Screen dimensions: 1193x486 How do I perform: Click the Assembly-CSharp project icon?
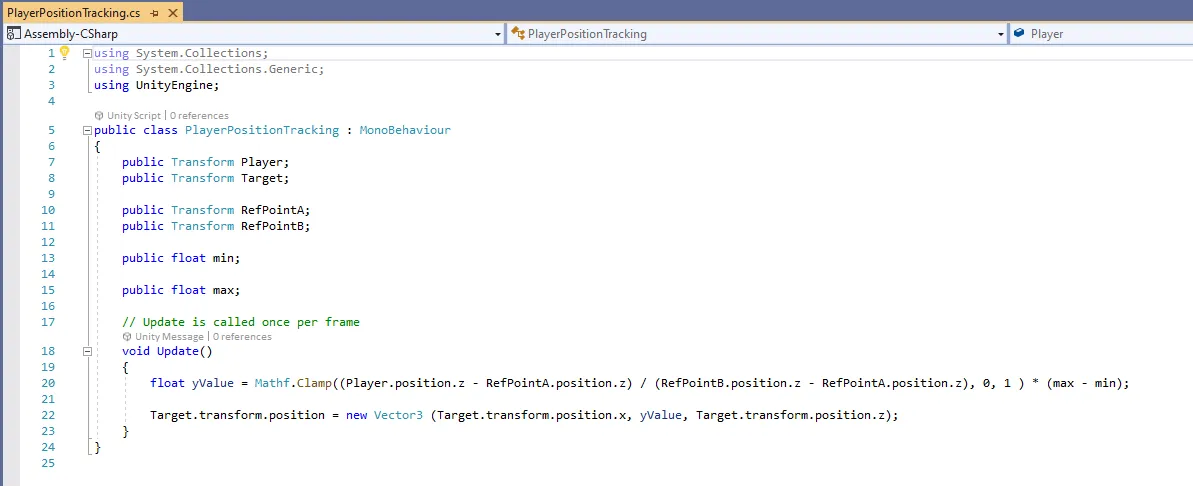click(14, 33)
